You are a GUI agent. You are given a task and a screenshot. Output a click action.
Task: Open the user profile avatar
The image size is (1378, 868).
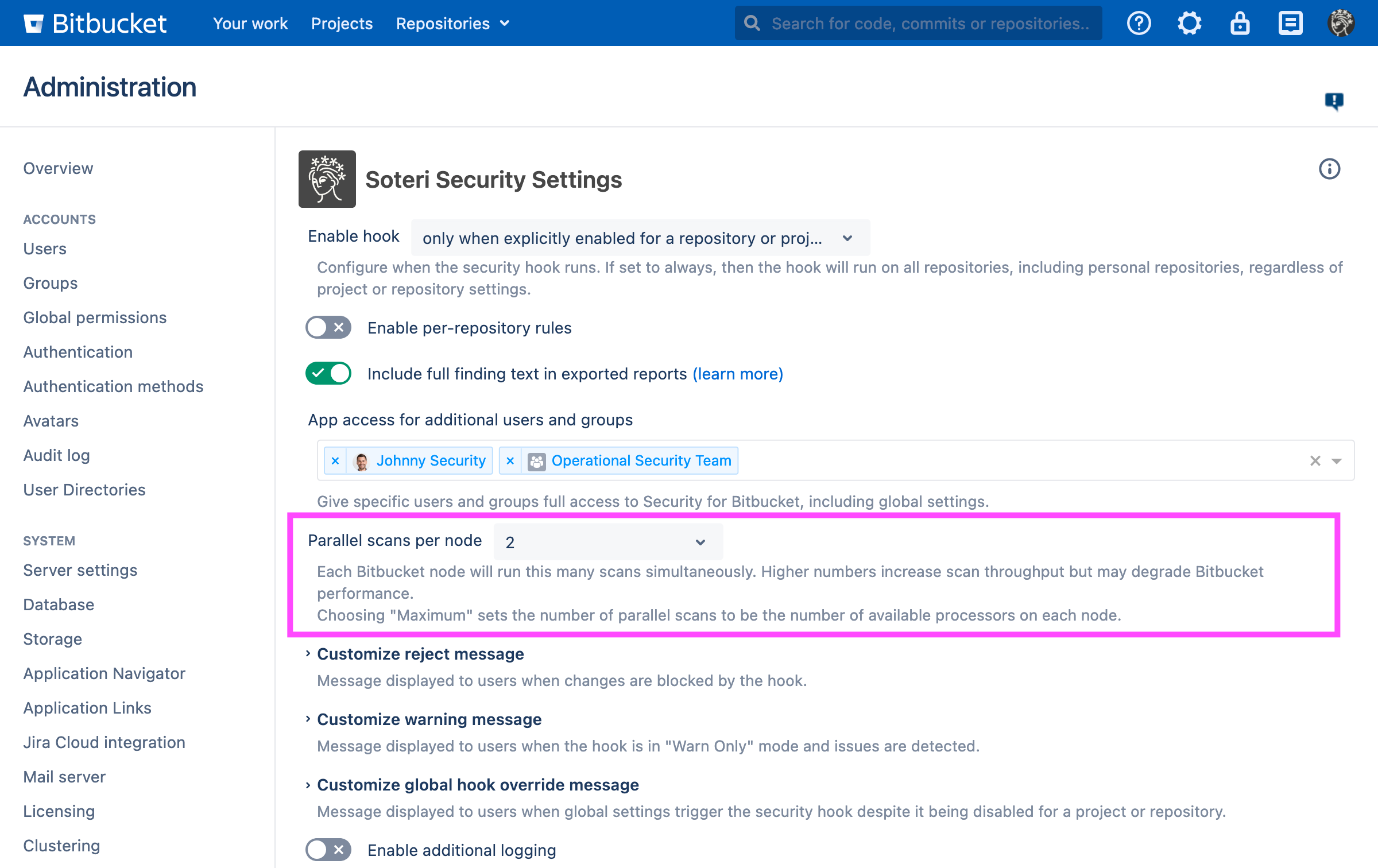[x=1341, y=24]
